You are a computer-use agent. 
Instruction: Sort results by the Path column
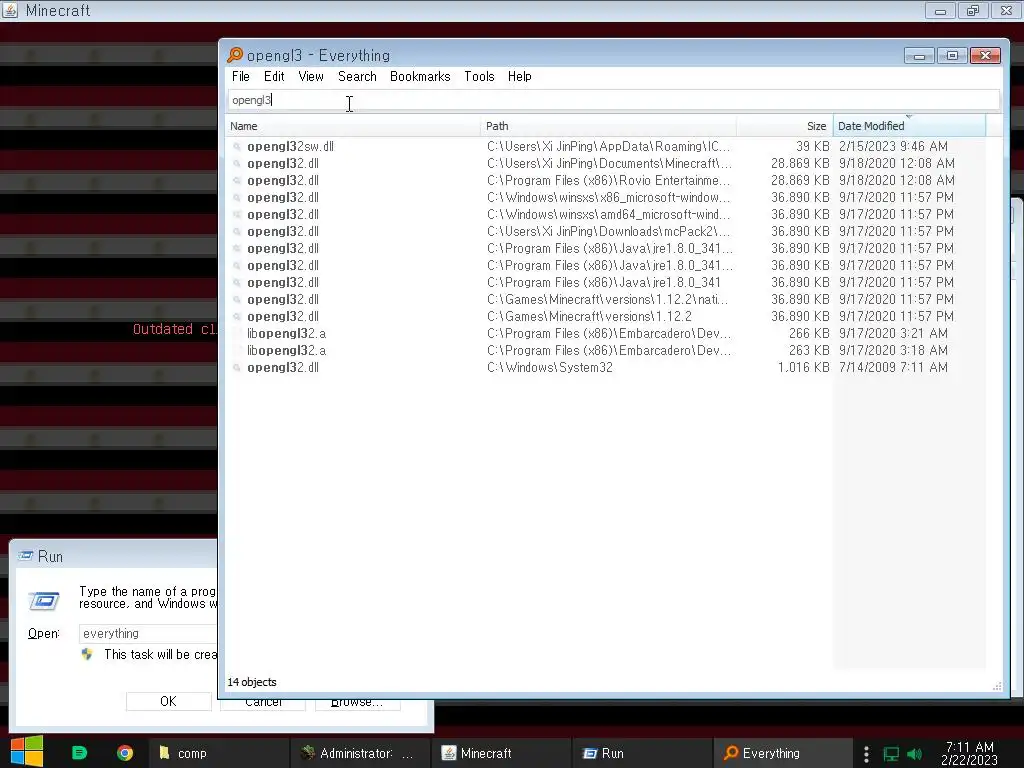(x=608, y=126)
